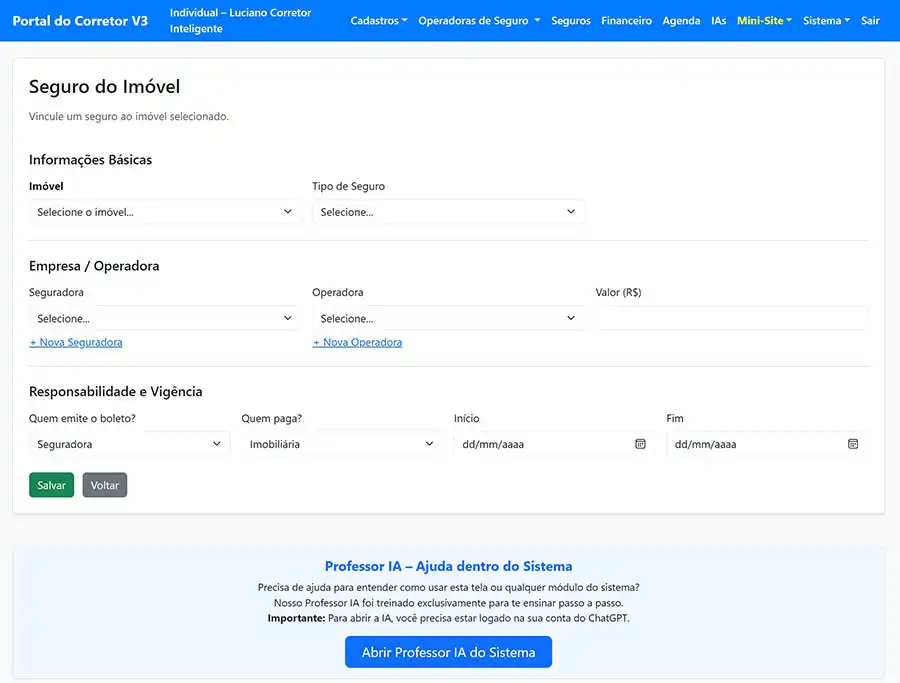Open the Cadastros menu
900x683 pixels.
click(x=379, y=20)
